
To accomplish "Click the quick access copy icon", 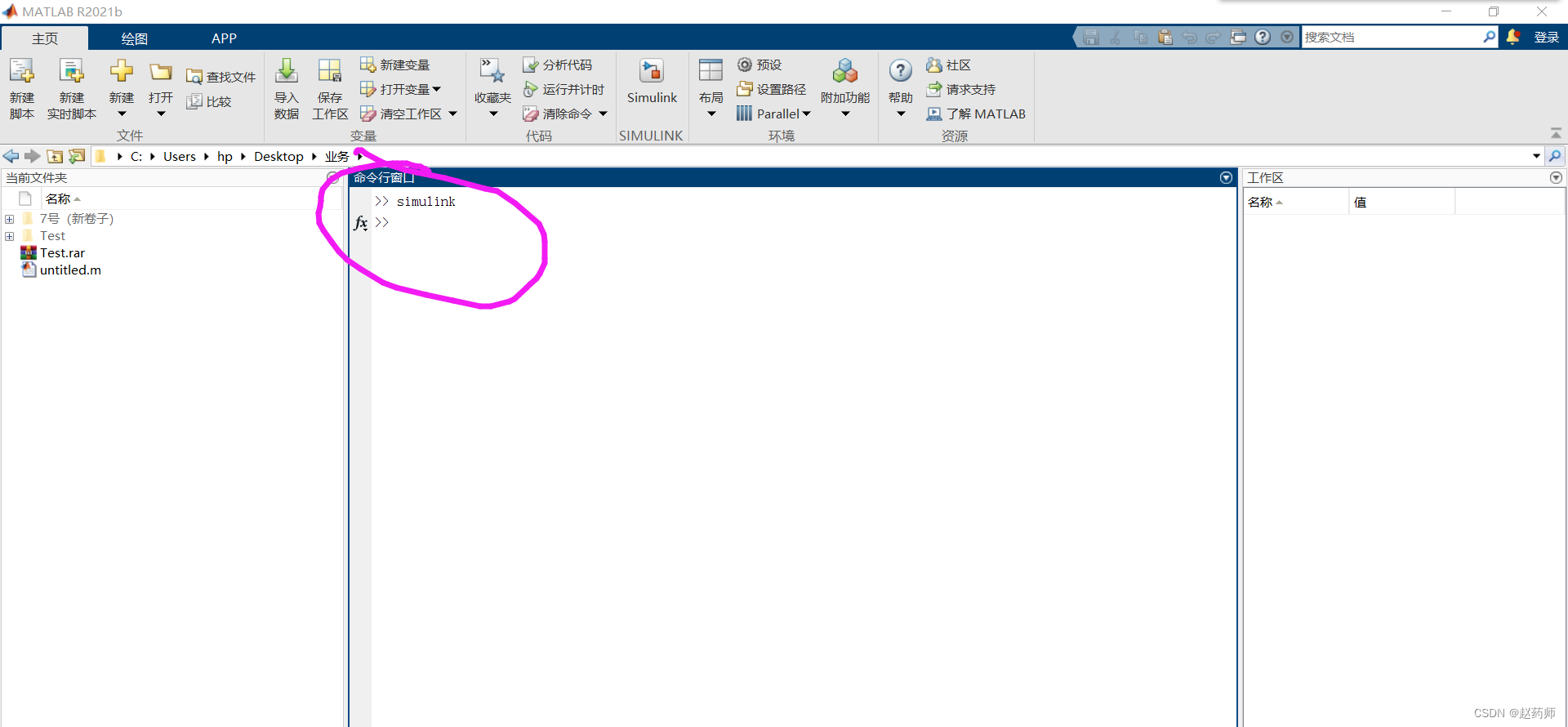I will point(1140,38).
